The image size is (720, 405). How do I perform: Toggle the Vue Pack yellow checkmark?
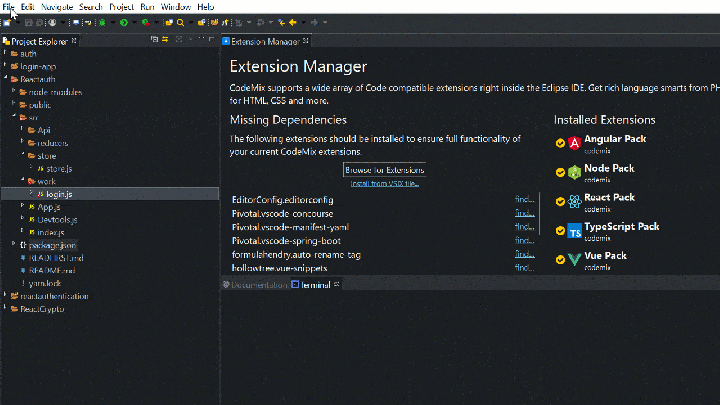coord(560,259)
